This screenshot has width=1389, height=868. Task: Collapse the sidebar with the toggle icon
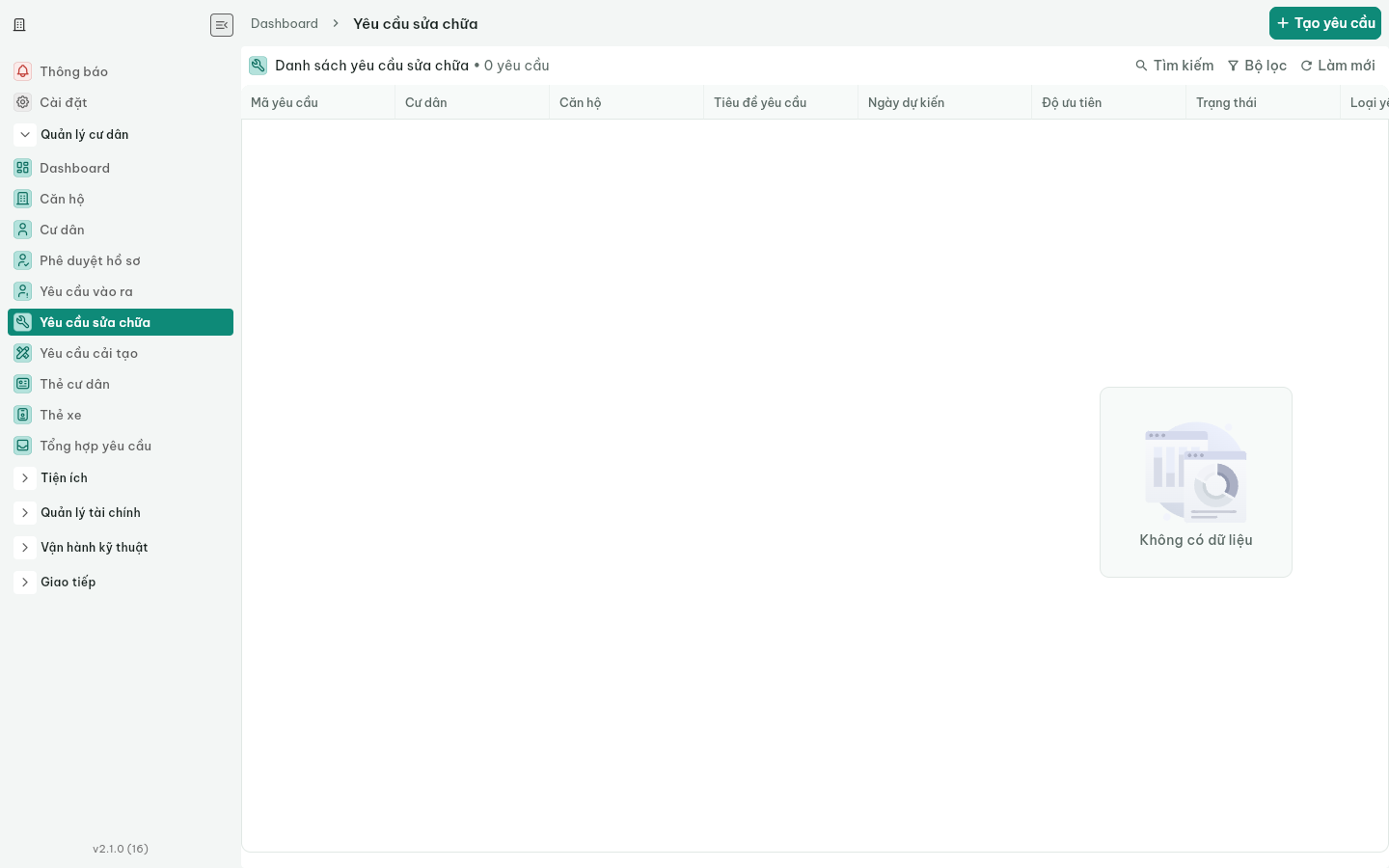click(x=222, y=25)
